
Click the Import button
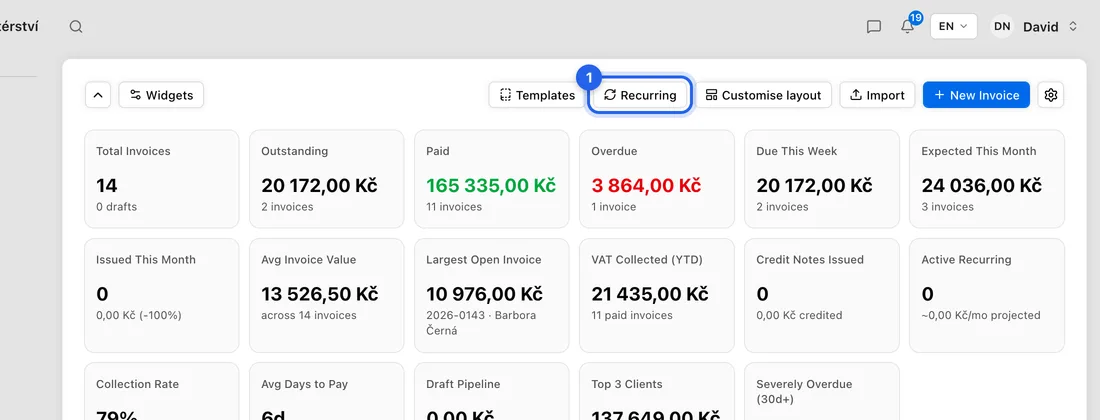877,95
